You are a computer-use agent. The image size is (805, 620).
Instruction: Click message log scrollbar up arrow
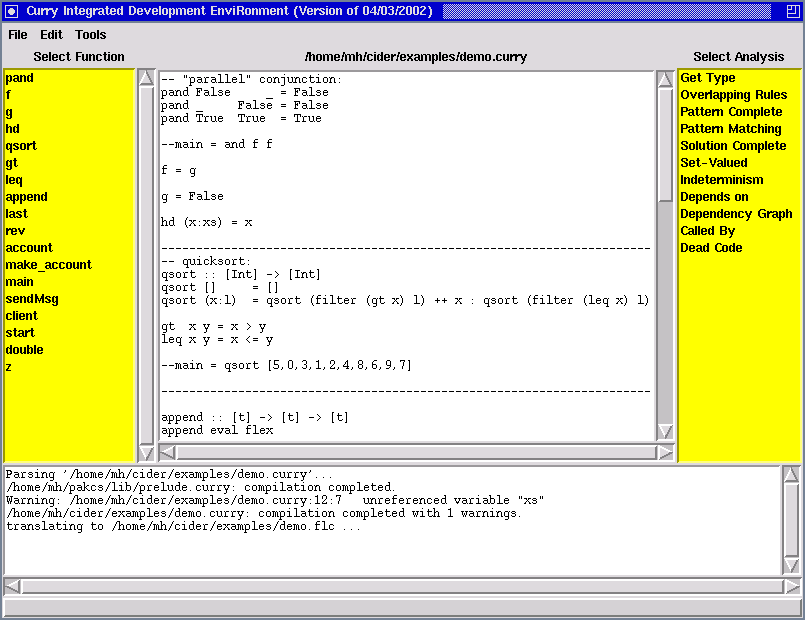791,475
